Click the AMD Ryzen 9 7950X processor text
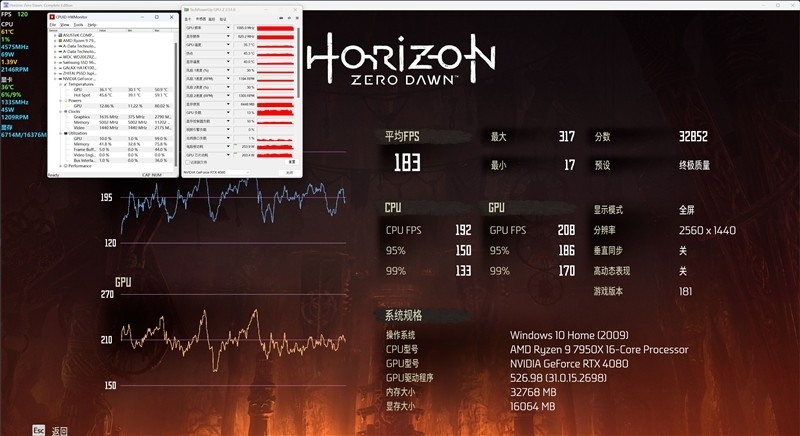The width and height of the screenshot is (800, 436). click(x=599, y=349)
